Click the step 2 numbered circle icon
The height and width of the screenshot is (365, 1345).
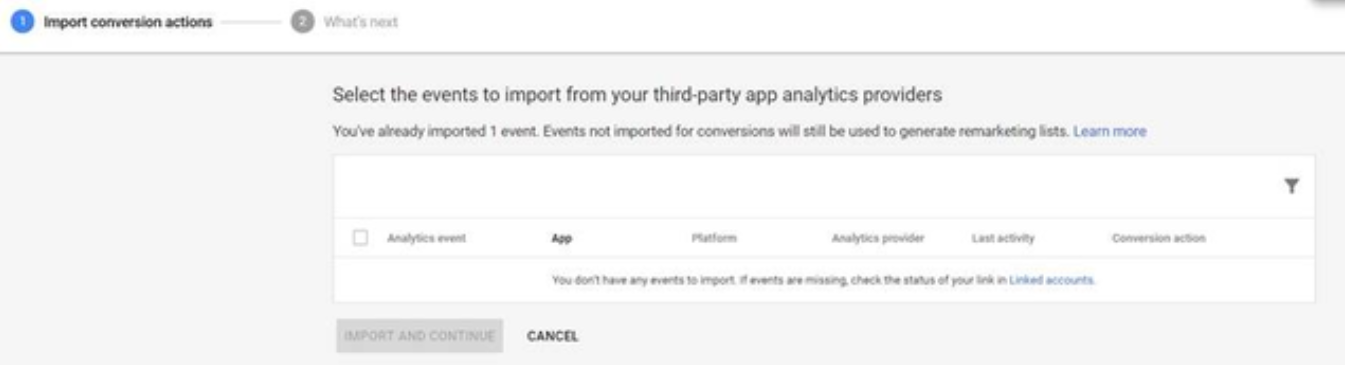click(x=301, y=23)
